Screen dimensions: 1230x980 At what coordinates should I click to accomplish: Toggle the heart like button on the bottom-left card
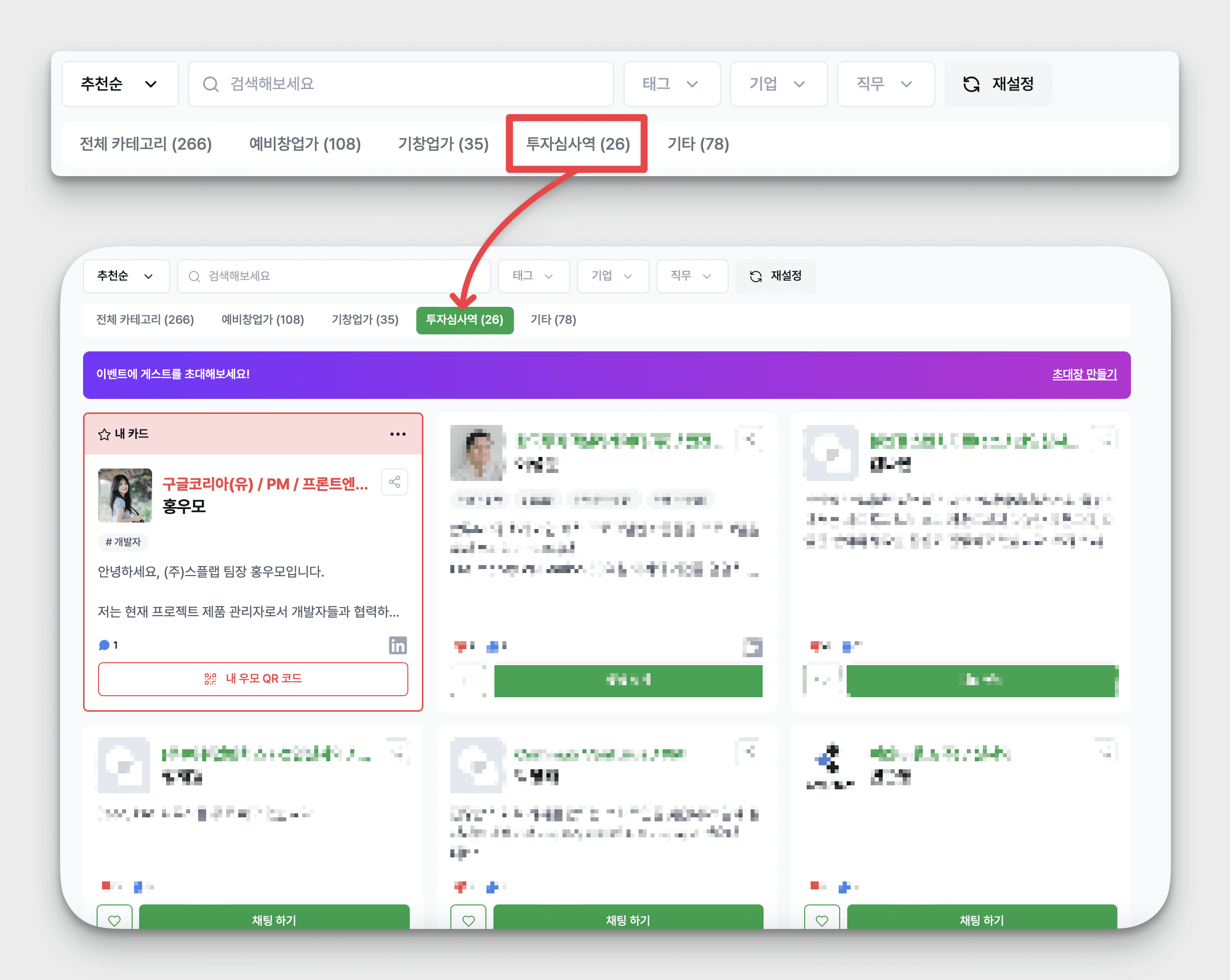pos(115,919)
